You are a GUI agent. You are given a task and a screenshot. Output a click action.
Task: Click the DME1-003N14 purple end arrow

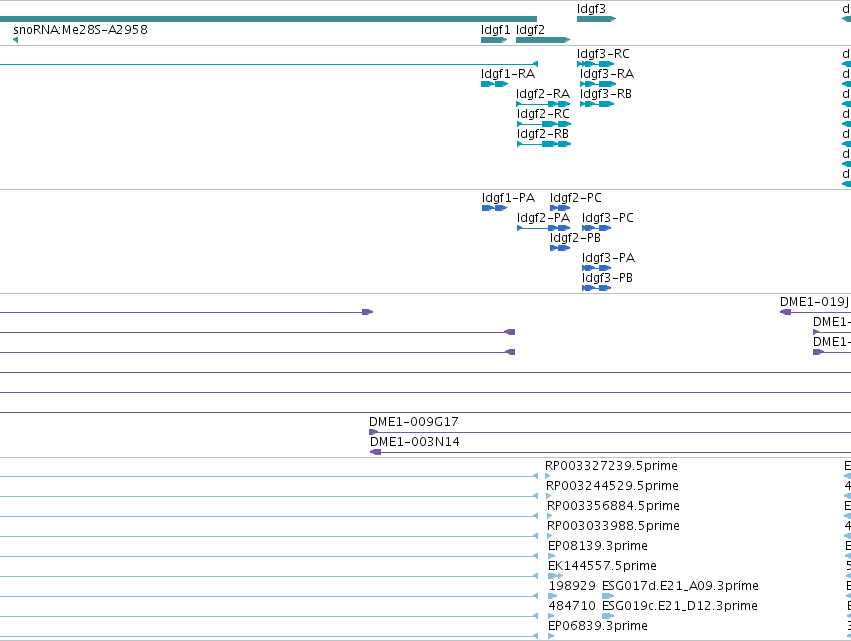pyautogui.click(x=376, y=452)
